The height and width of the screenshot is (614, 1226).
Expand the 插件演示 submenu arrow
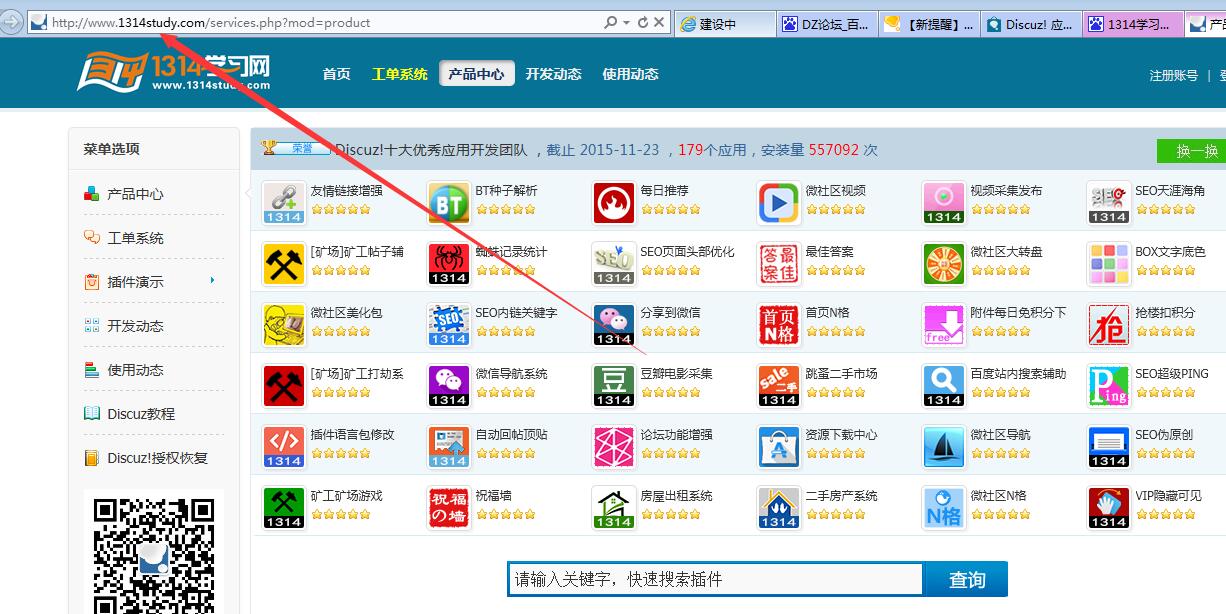click(212, 282)
